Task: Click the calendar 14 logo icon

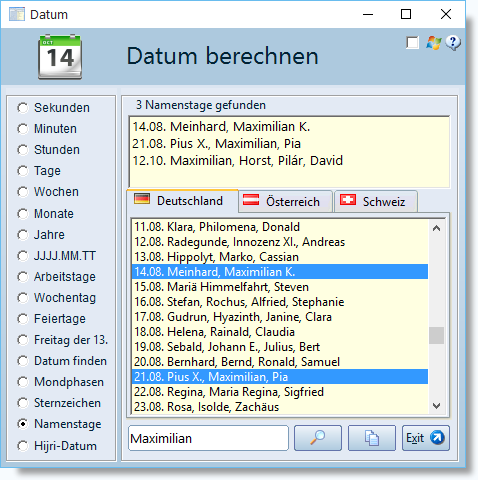Action: (x=60, y=57)
